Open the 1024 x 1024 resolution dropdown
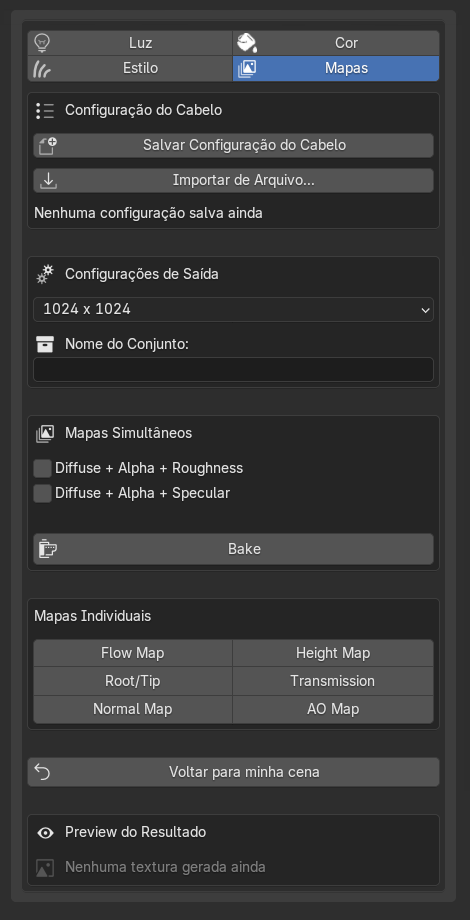The image size is (470, 920). click(x=234, y=309)
